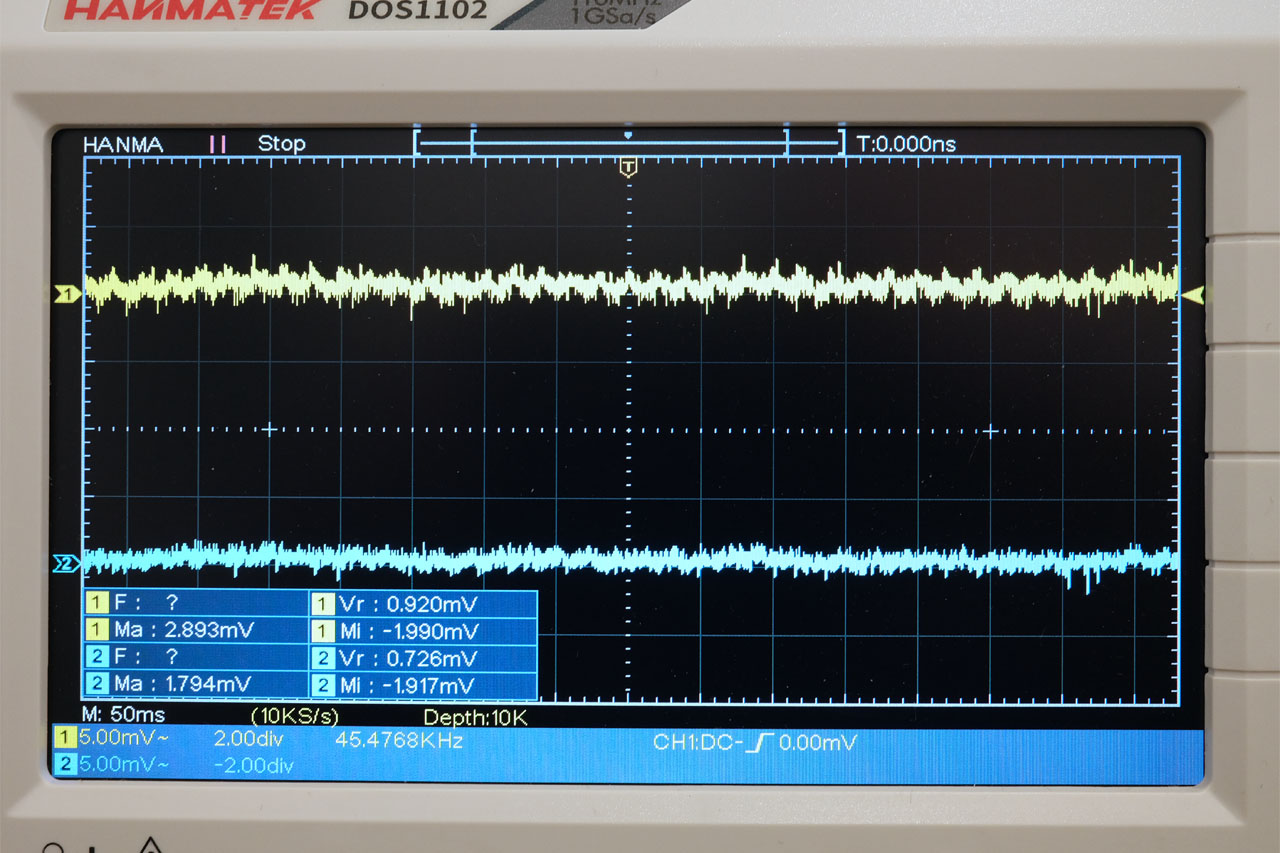Click the cyan channel 2 badge beside 5.00mV~
1280x853 pixels.
(x=64, y=766)
